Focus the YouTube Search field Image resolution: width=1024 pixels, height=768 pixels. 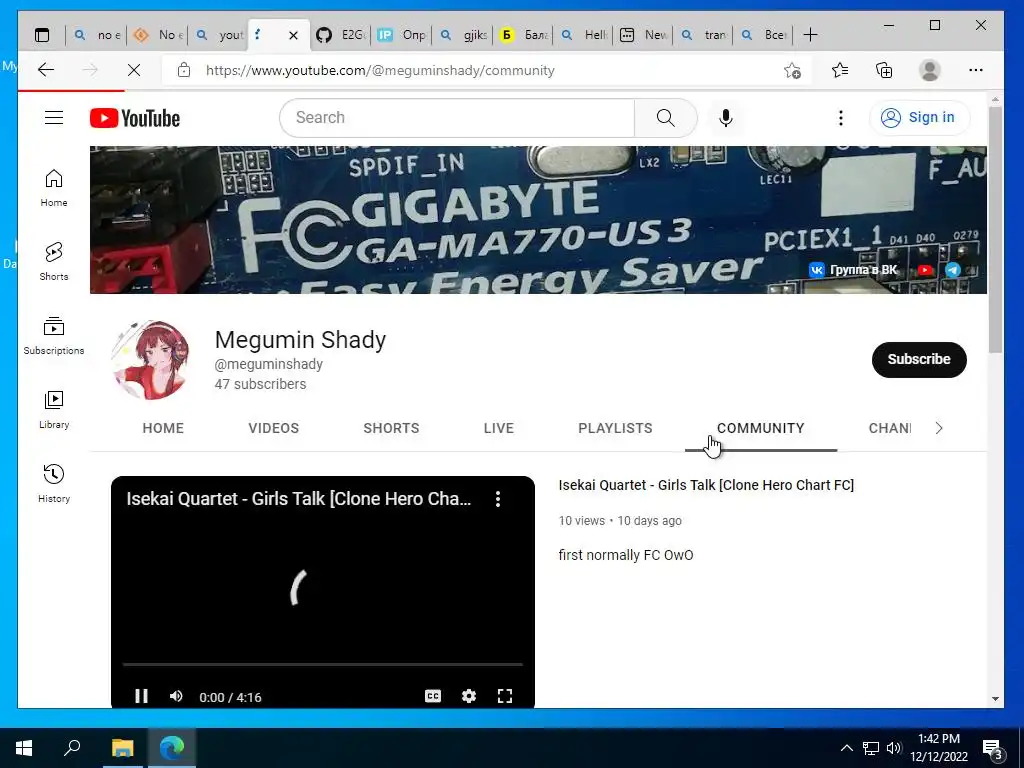point(457,118)
